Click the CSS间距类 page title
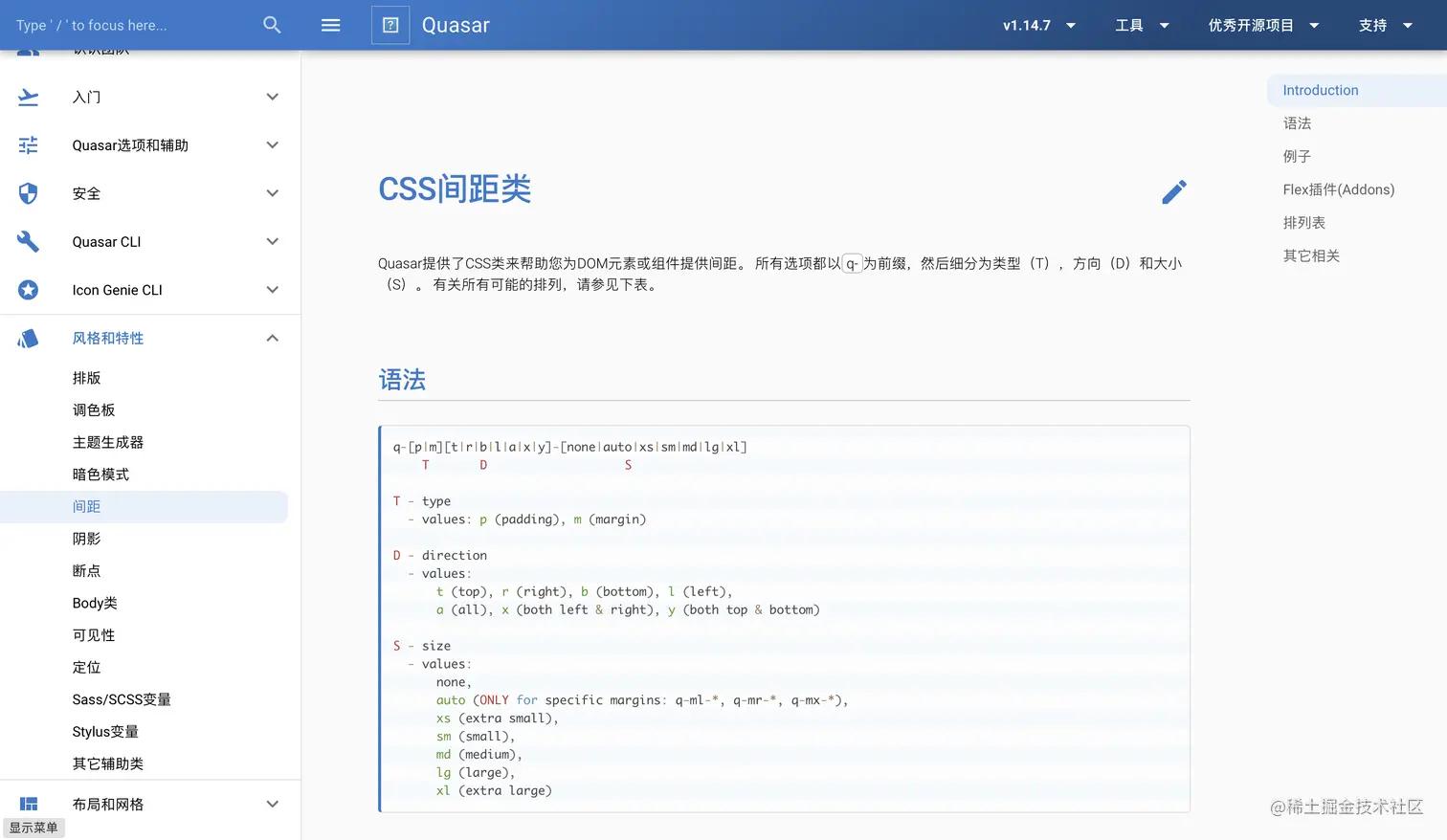1447x840 pixels. [455, 188]
